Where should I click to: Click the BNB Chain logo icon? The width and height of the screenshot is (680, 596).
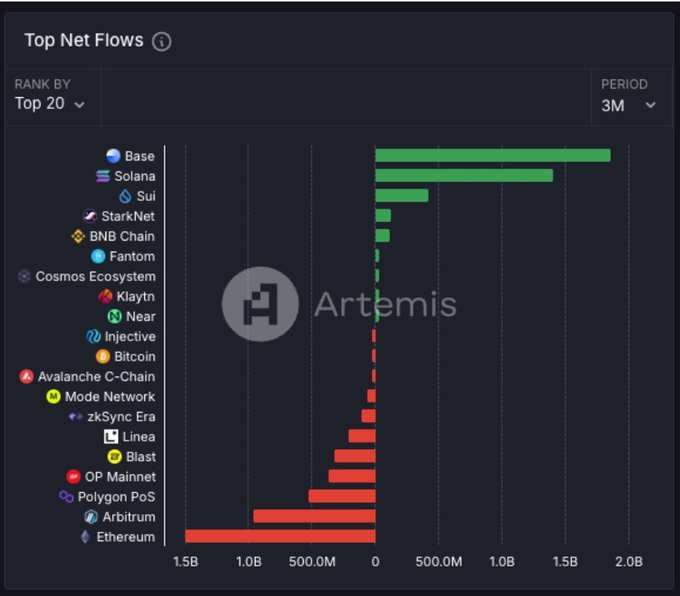click(78, 236)
